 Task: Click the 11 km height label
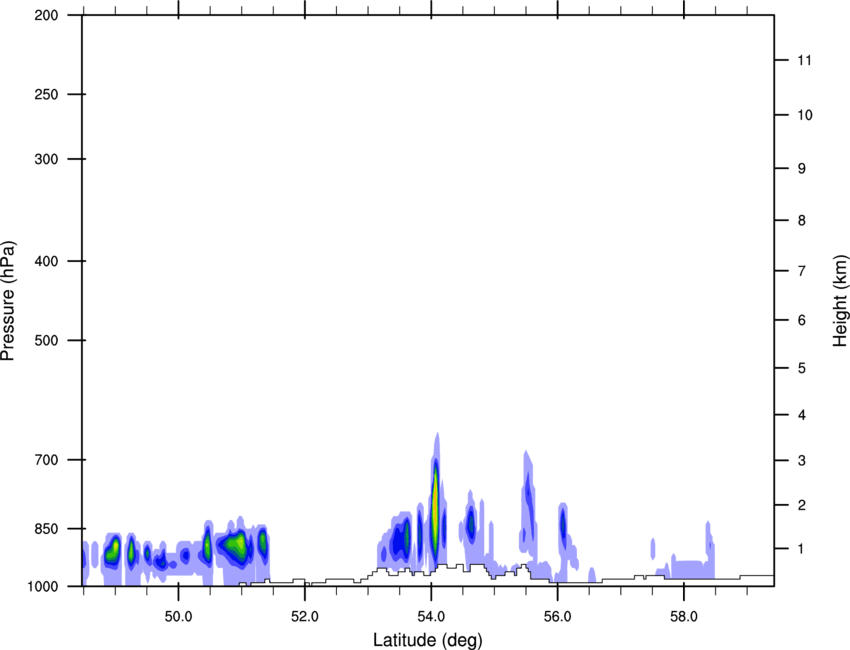click(804, 60)
